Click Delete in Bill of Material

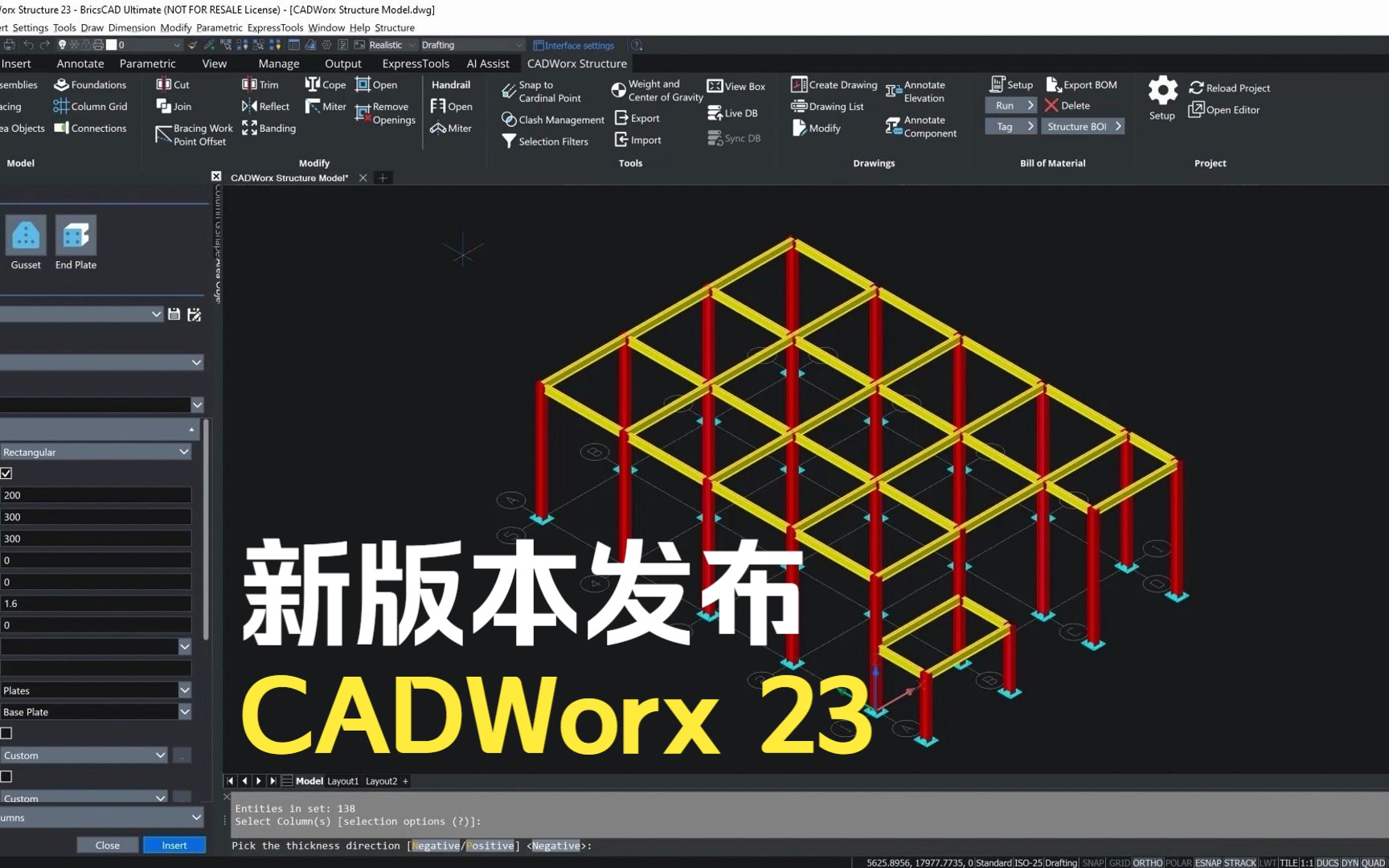coord(1067,105)
